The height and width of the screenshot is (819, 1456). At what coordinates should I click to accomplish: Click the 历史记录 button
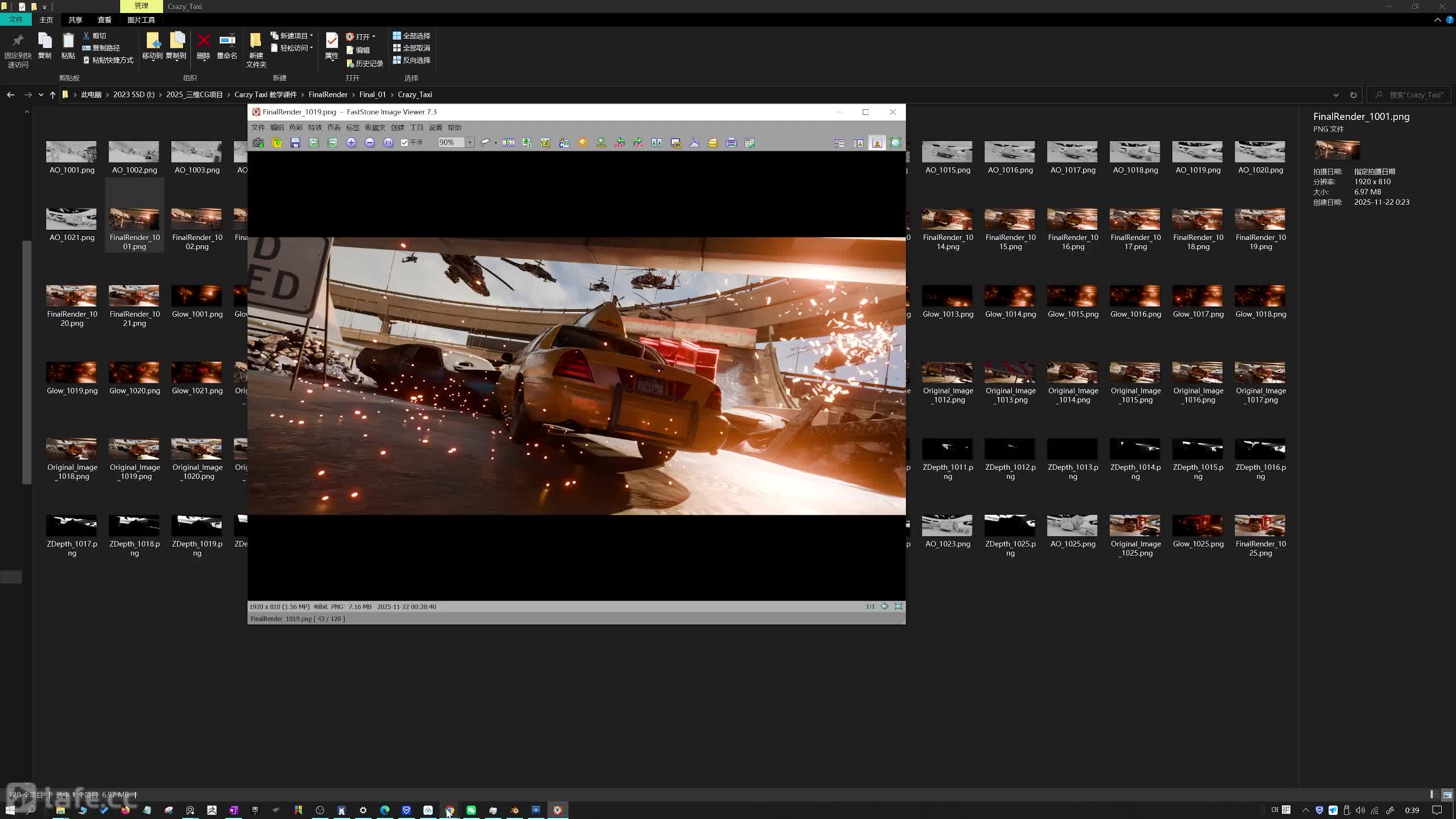pyautogui.click(x=365, y=64)
